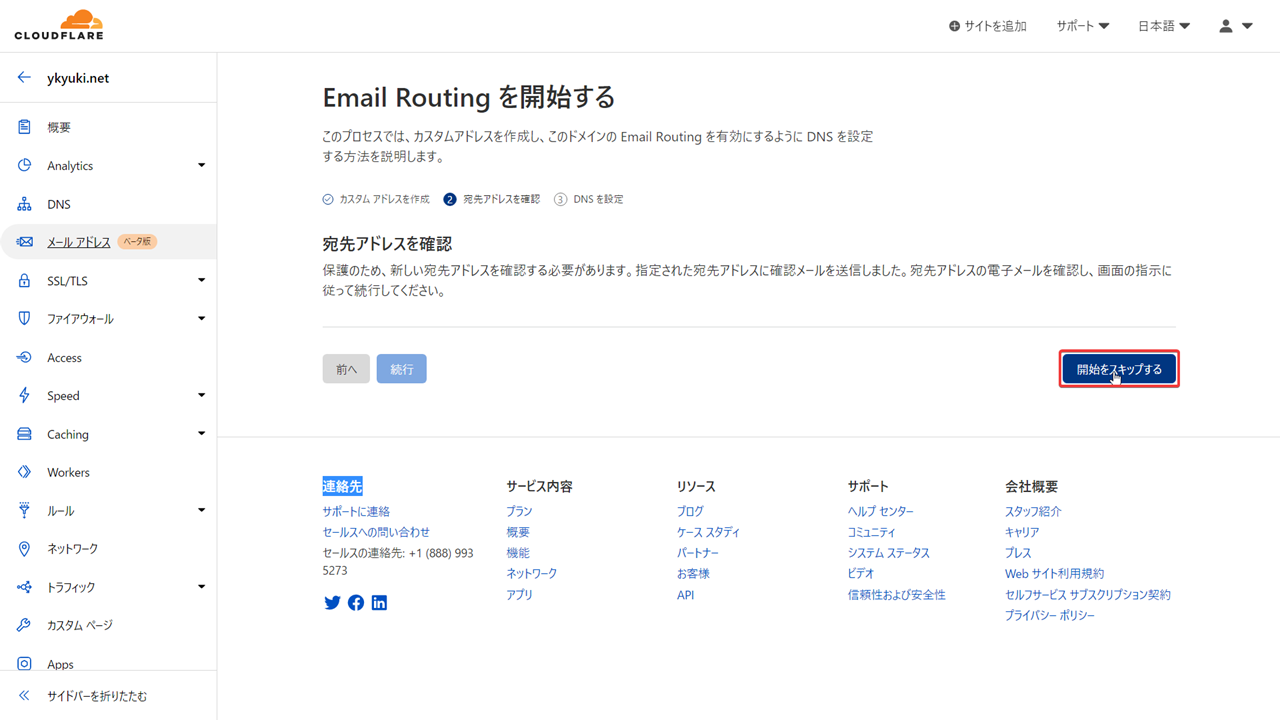
Task: Click the 前へ button
Action: pos(346,369)
